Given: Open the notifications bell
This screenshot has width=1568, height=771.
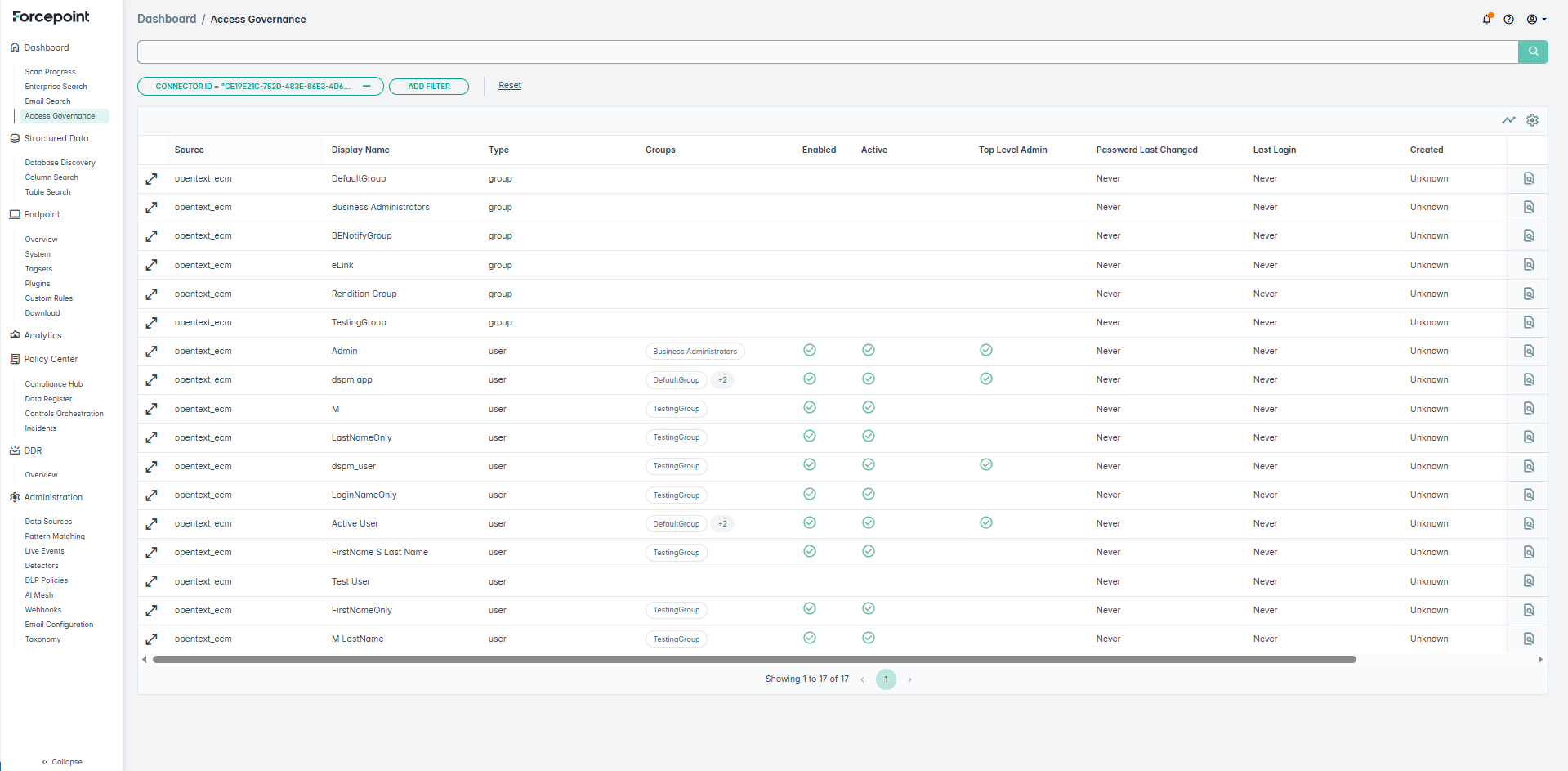Looking at the screenshot, I should pyautogui.click(x=1486, y=19).
